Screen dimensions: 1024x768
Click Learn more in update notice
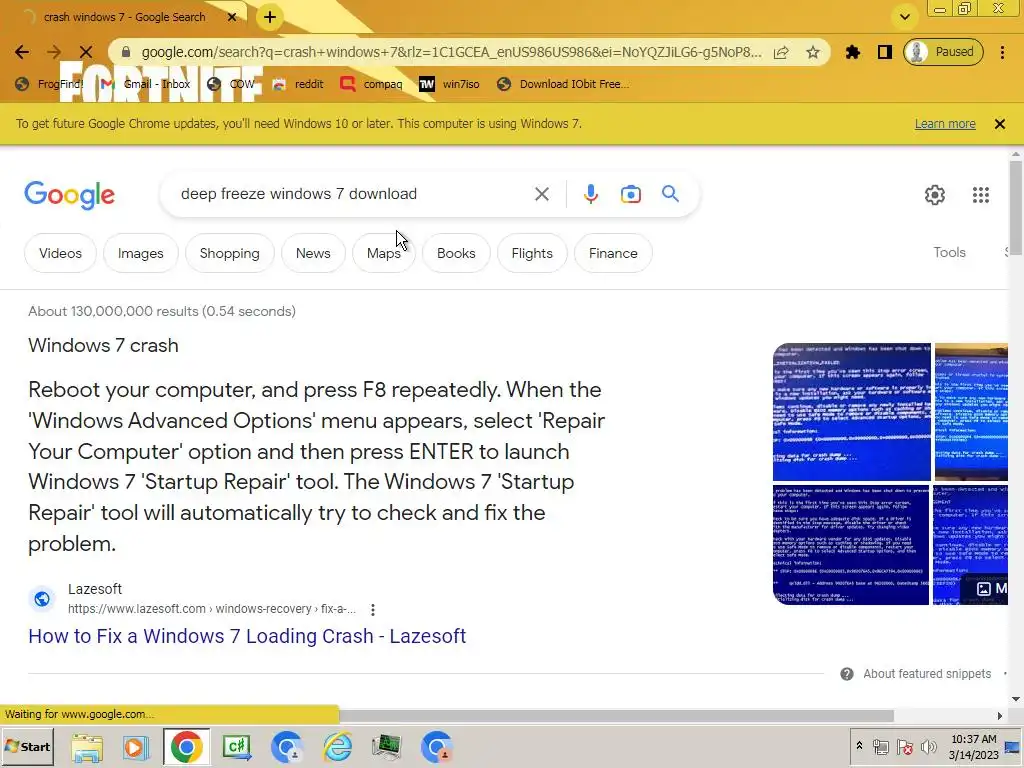tap(944, 124)
